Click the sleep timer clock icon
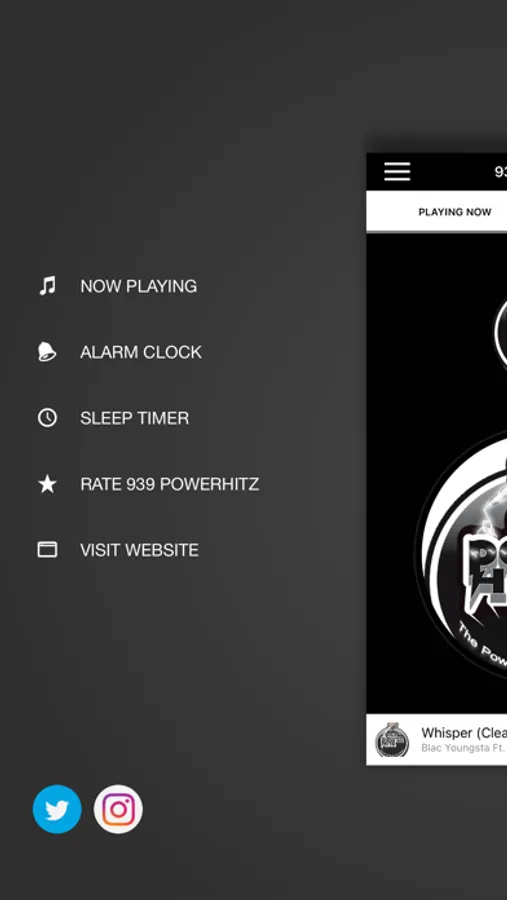This screenshot has width=507, height=900. pyautogui.click(x=47, y=418)
